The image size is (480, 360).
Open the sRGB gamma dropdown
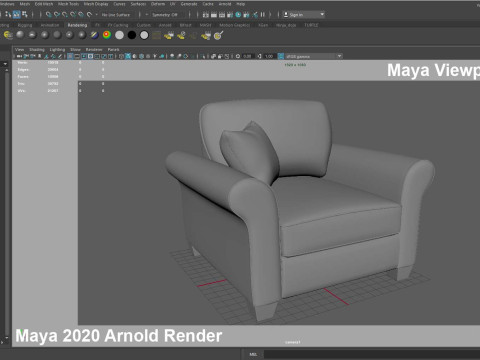point(314,56)
